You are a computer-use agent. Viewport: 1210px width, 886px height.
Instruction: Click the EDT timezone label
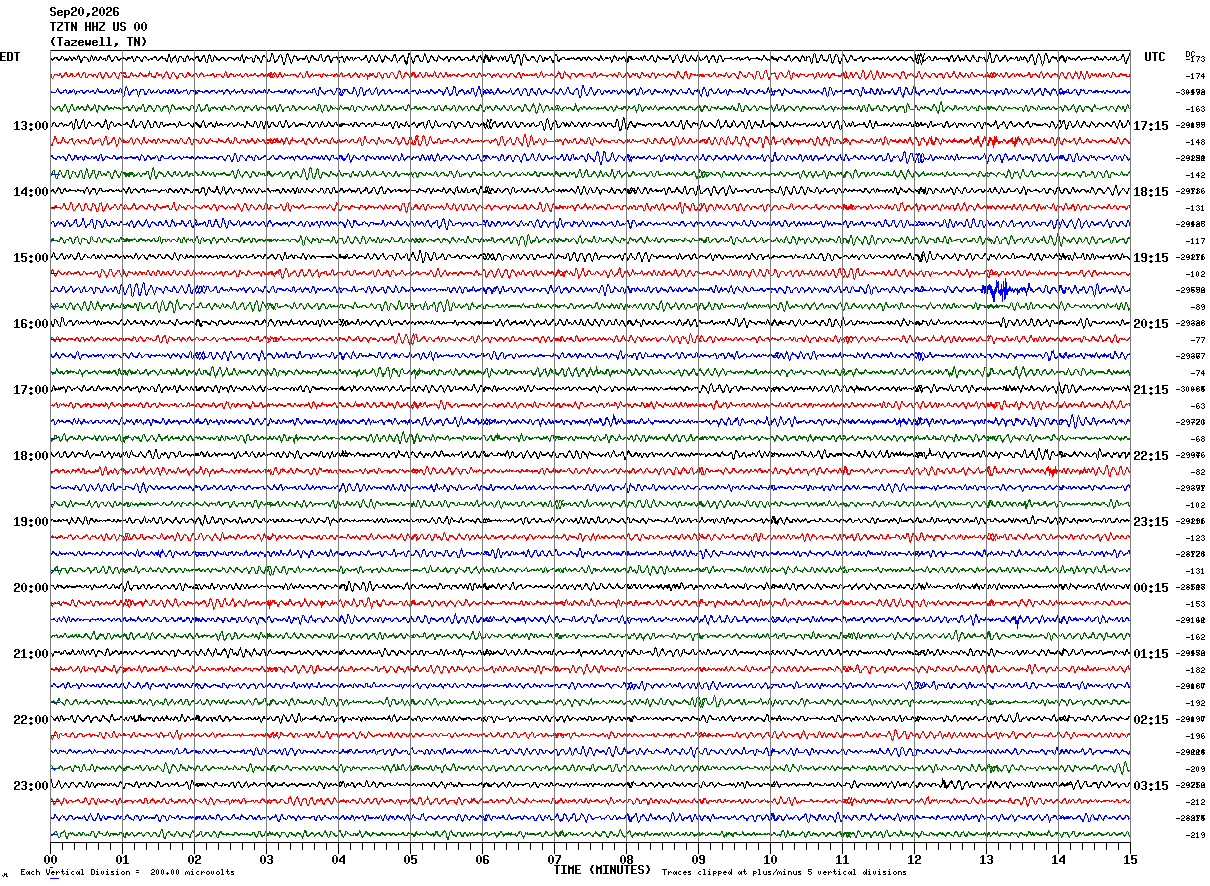(10, 57)
